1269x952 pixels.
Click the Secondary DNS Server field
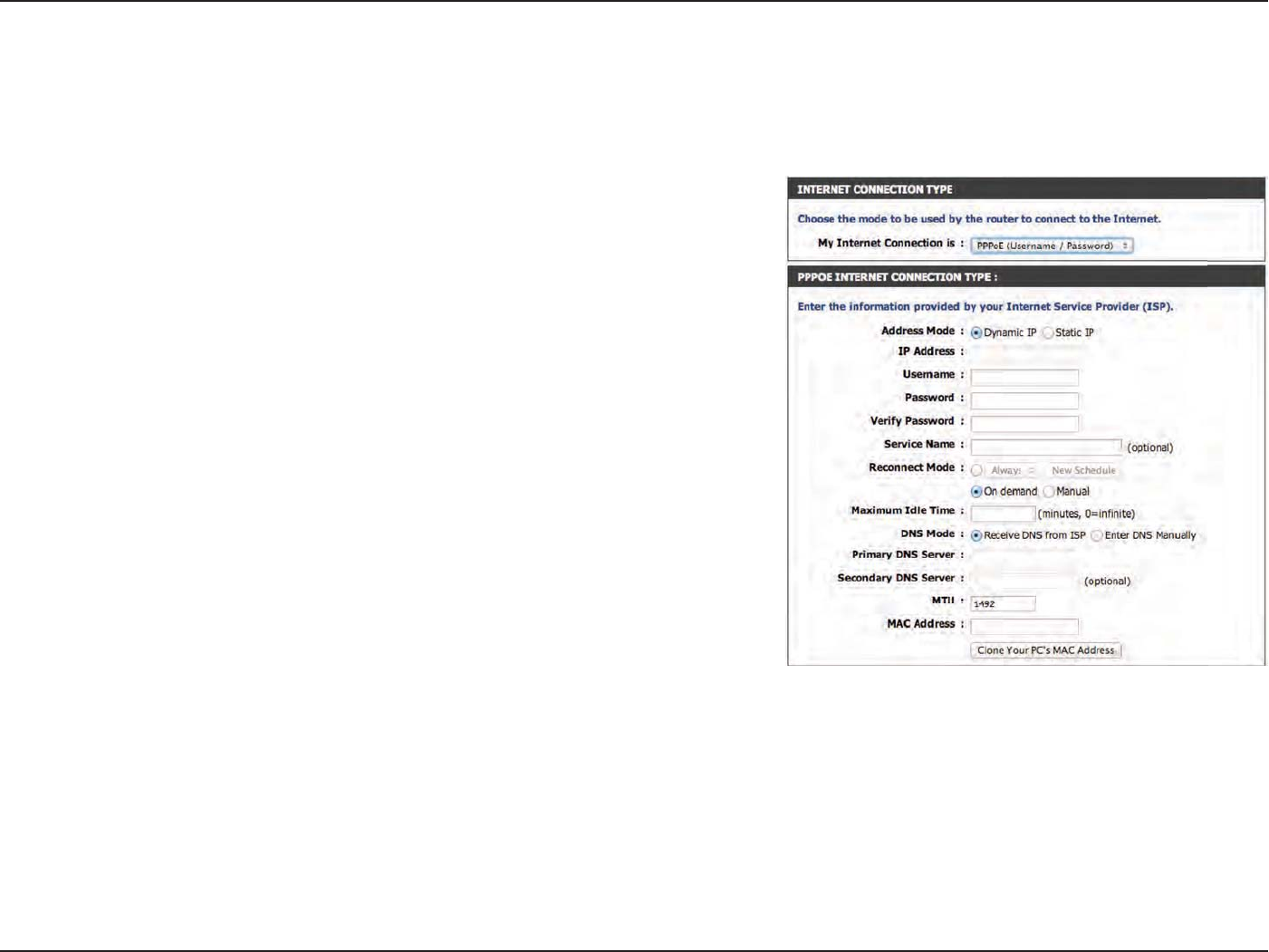1024,581
